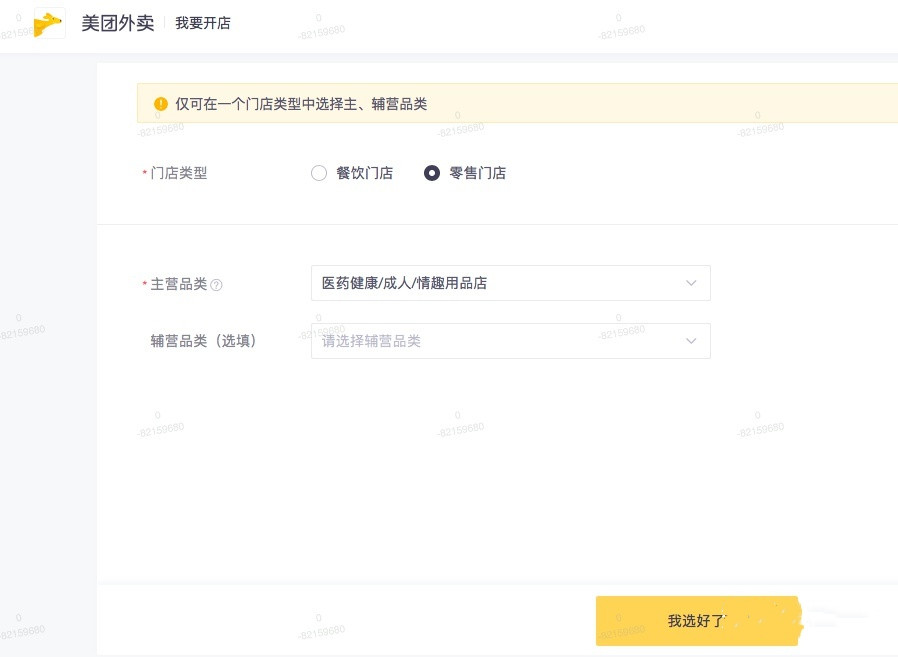Click the warning icon in the yellow banner
This screenshot has width=898, height=657.
point(160,103)
